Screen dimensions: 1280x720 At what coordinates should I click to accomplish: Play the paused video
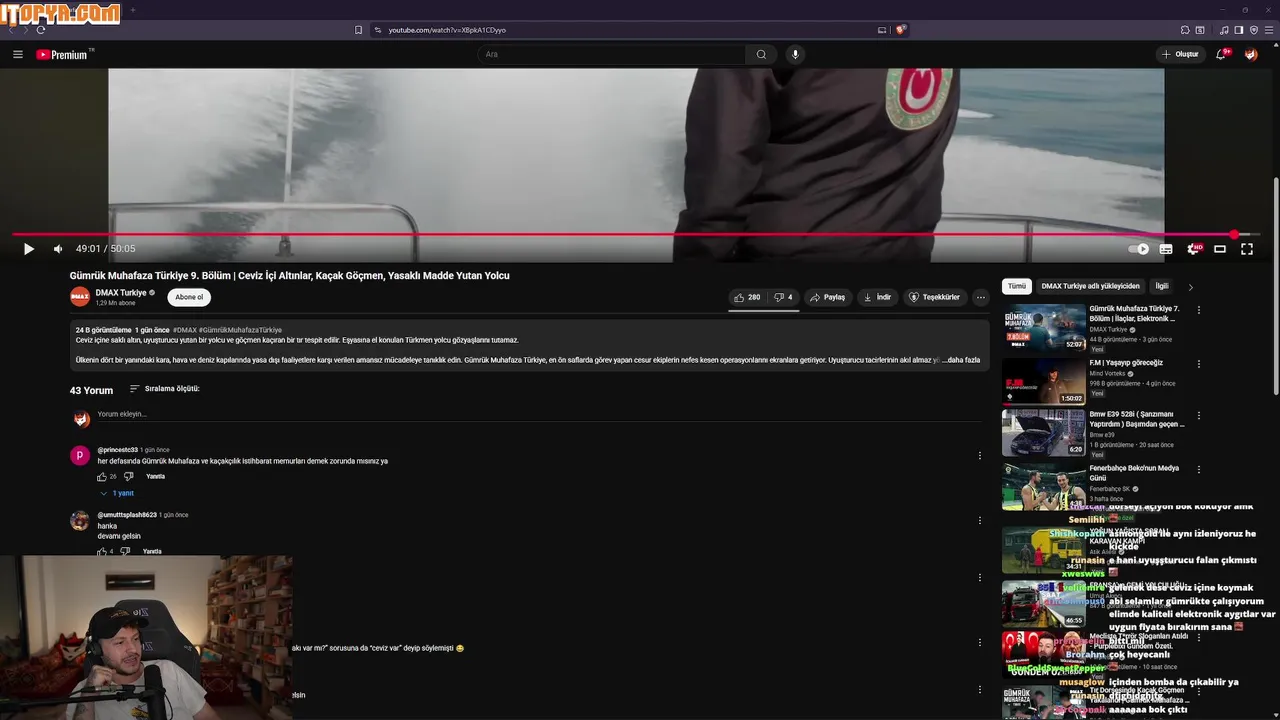click(28, 249)
